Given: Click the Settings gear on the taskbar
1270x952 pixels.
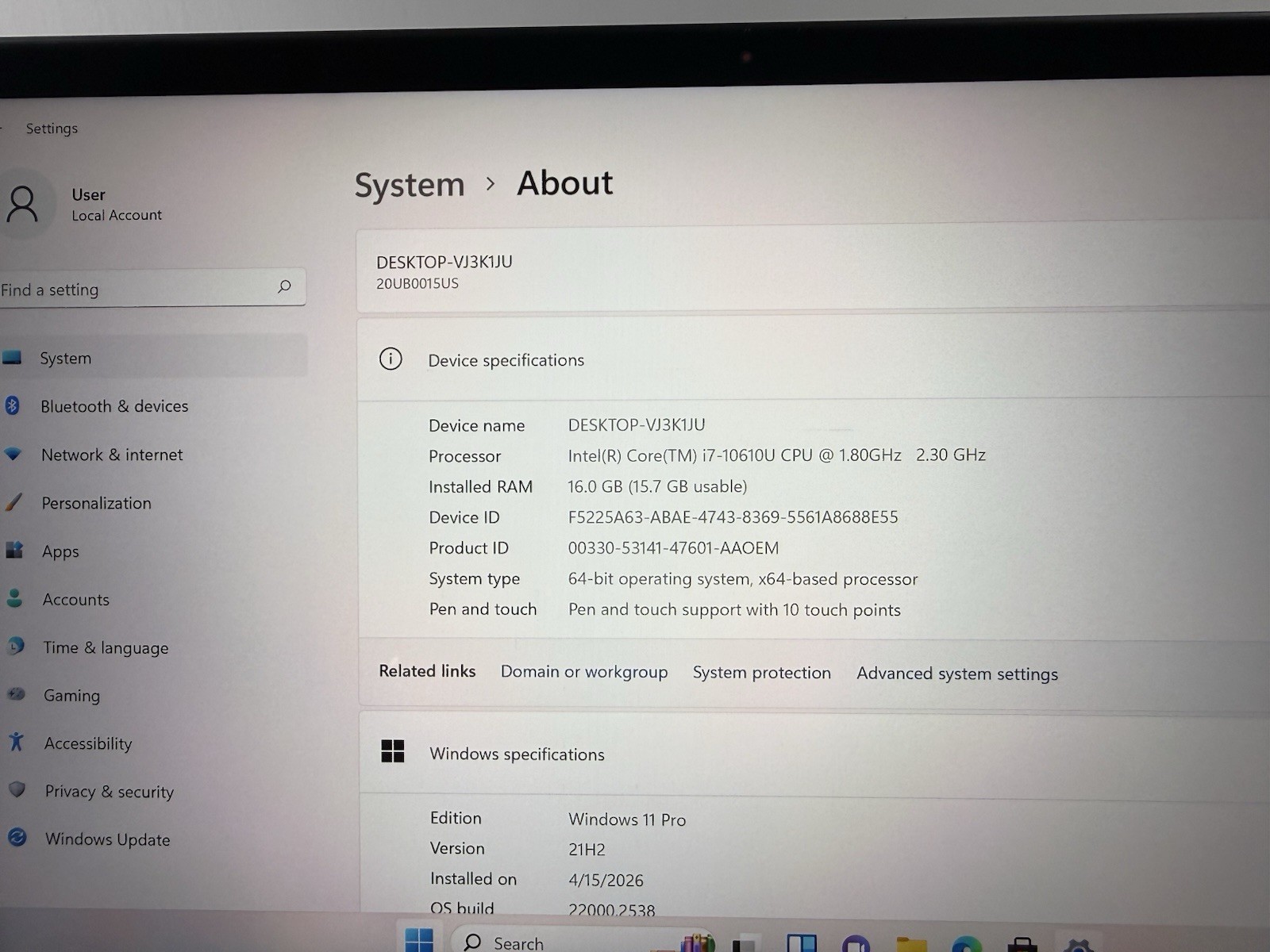Looking at the screenshot, I should 1078,944.
